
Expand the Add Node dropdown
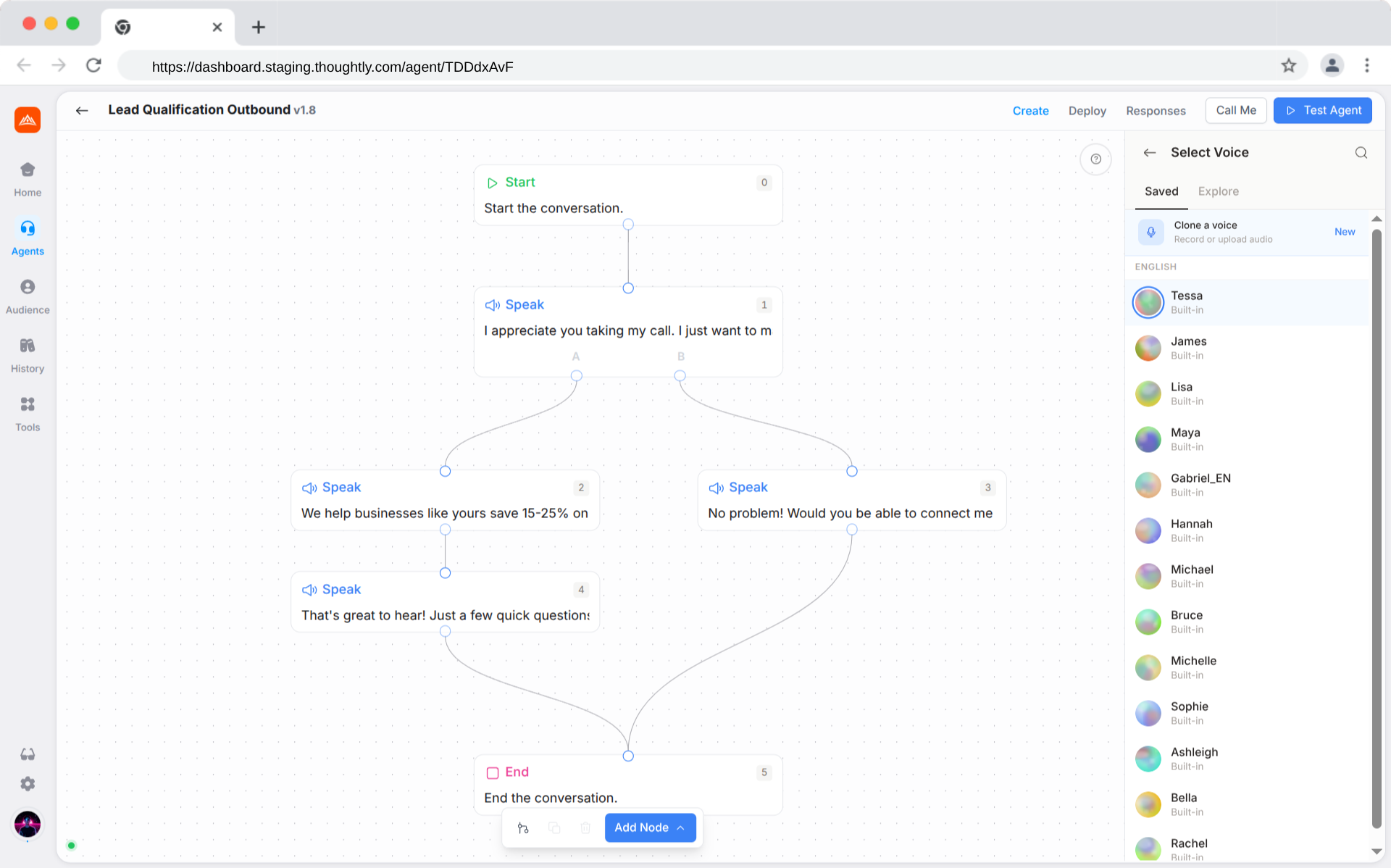click(x=650, y=827)
